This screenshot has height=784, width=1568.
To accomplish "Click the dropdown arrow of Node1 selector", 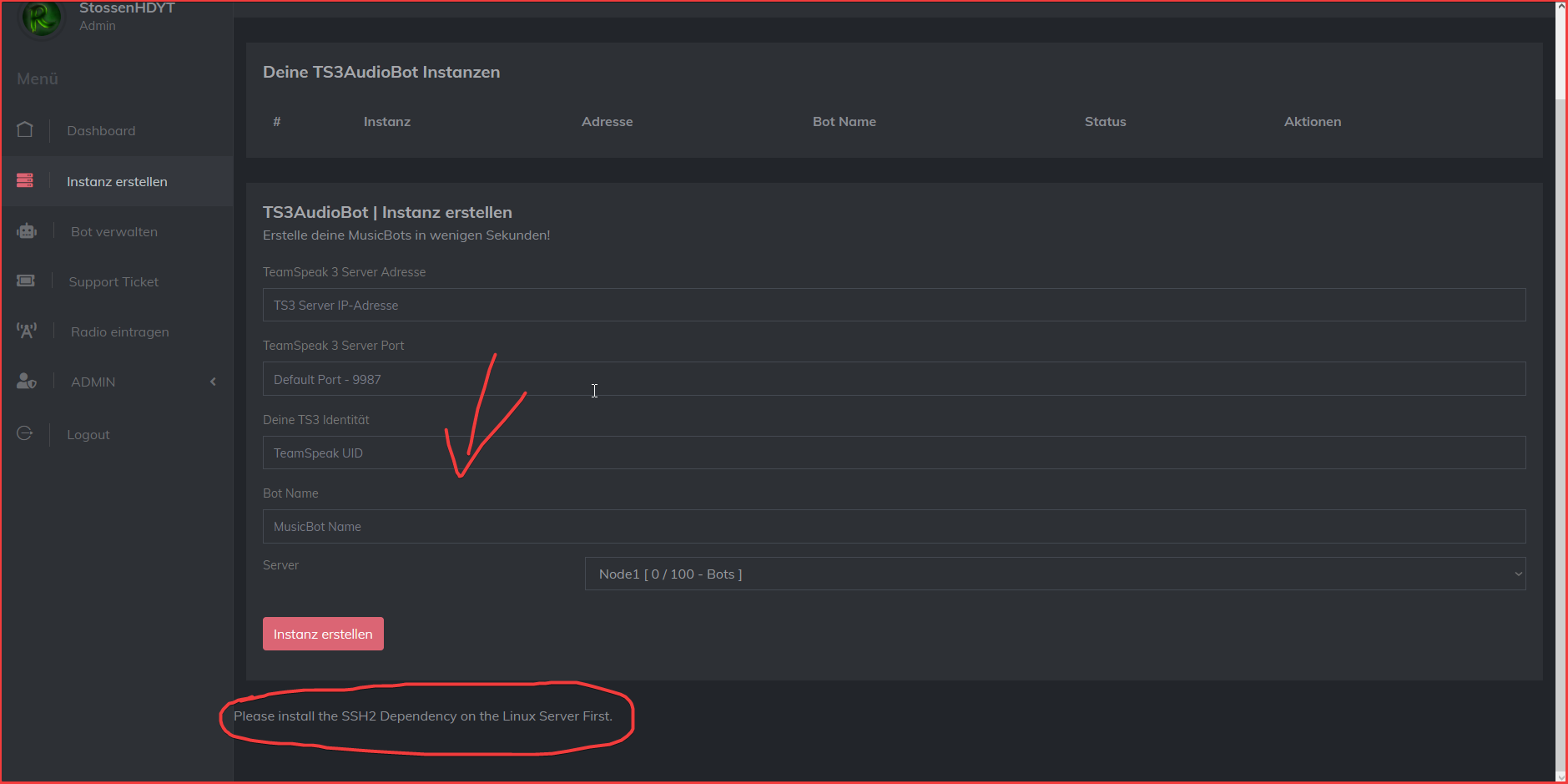I will [1517, 574].
